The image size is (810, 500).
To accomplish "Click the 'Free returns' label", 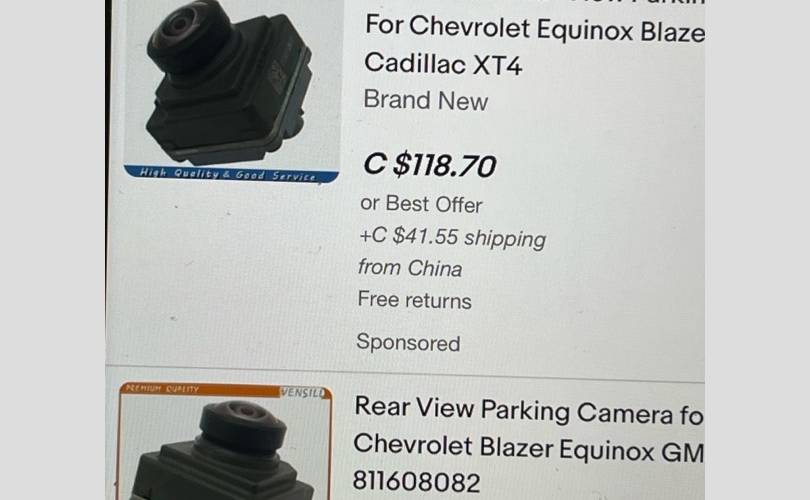I will point(414,300).
